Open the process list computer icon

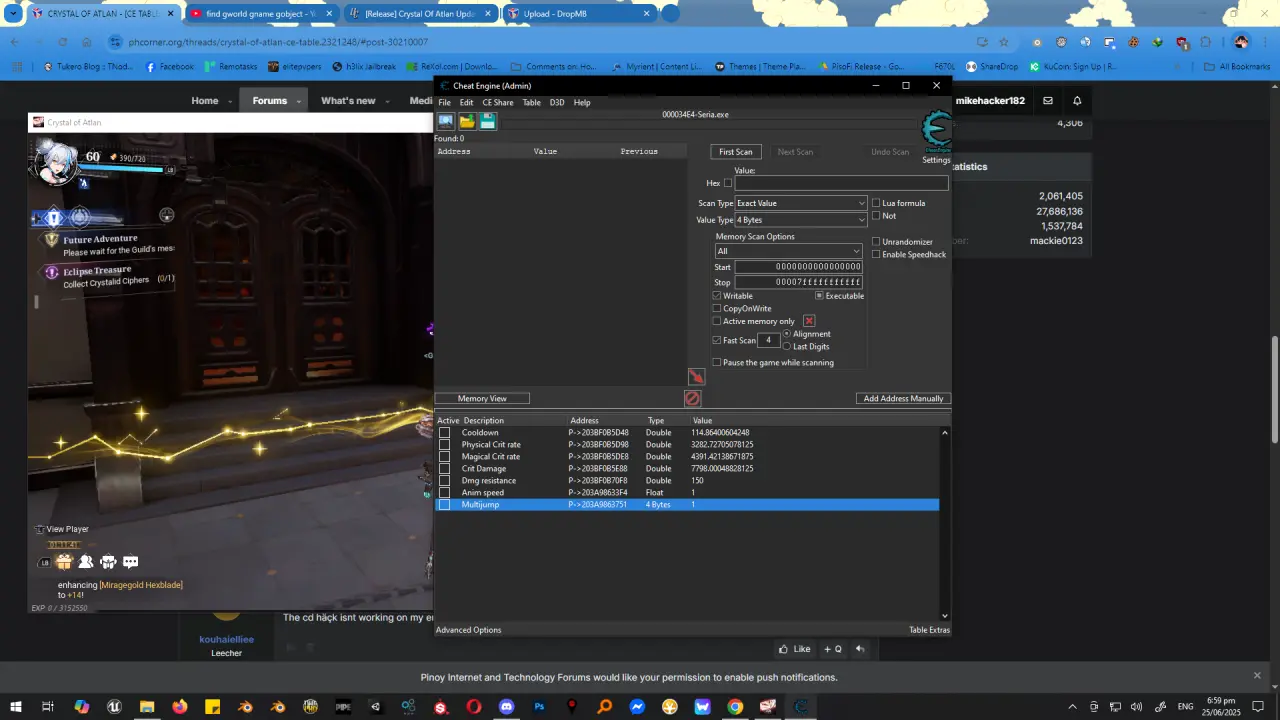coord(446,121)
